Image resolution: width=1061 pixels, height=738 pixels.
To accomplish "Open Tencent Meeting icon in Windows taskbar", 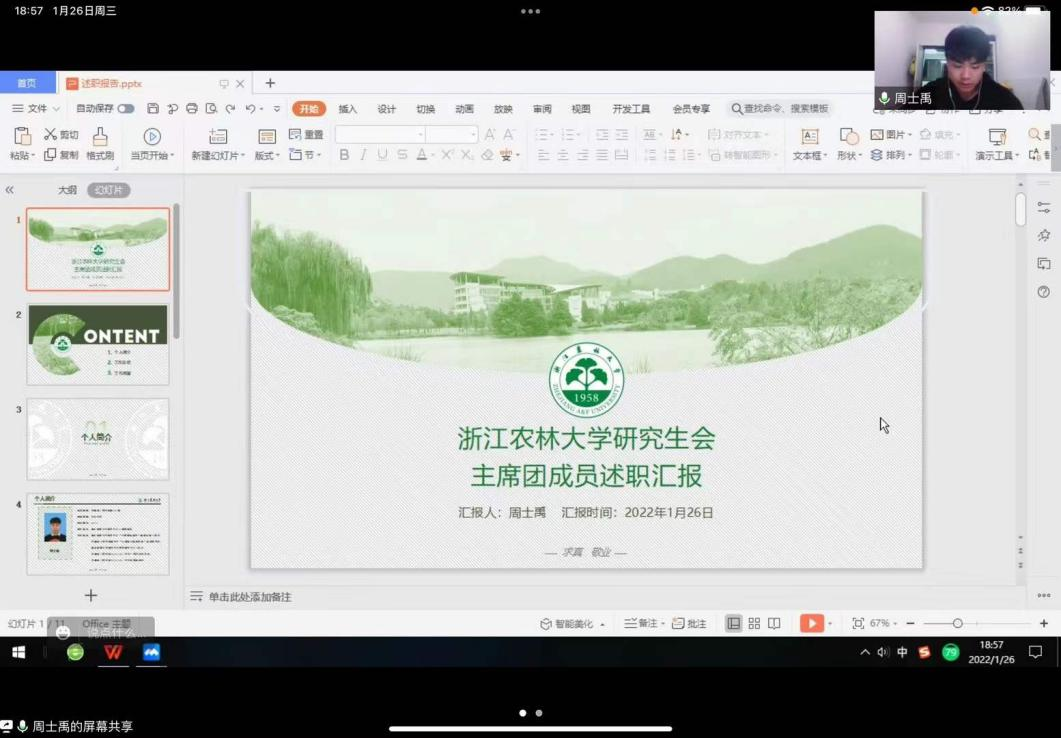I will click(x=152, y=652).
